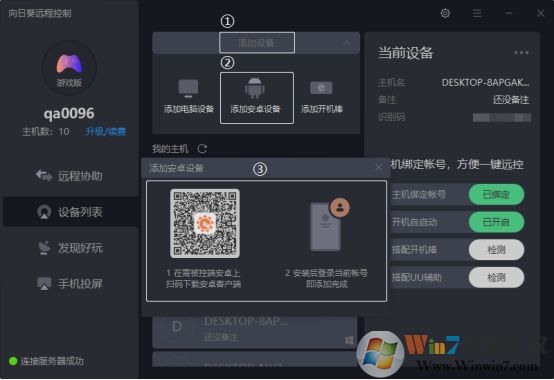This screenshot has height=380, width=554.
Task: Click 检测 for 搭配开机棒
Action: [x=496, y=250]
